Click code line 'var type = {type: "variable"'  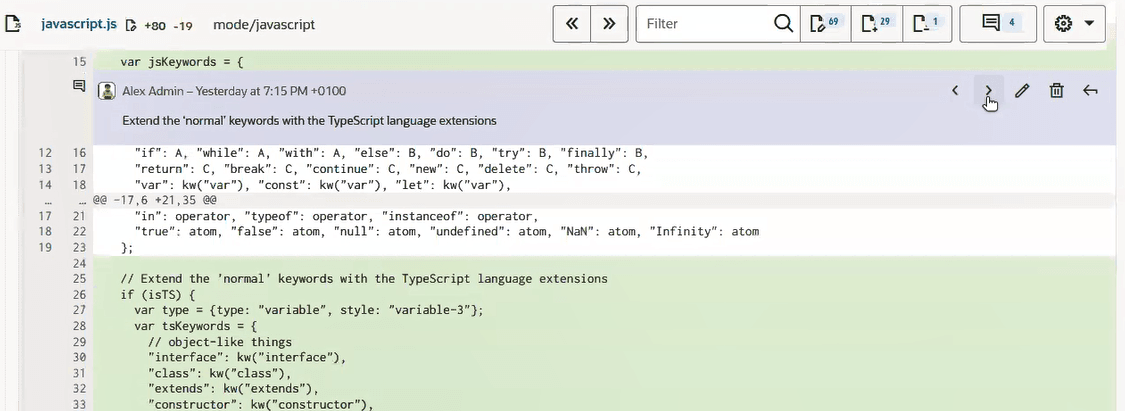pos(309,310)
